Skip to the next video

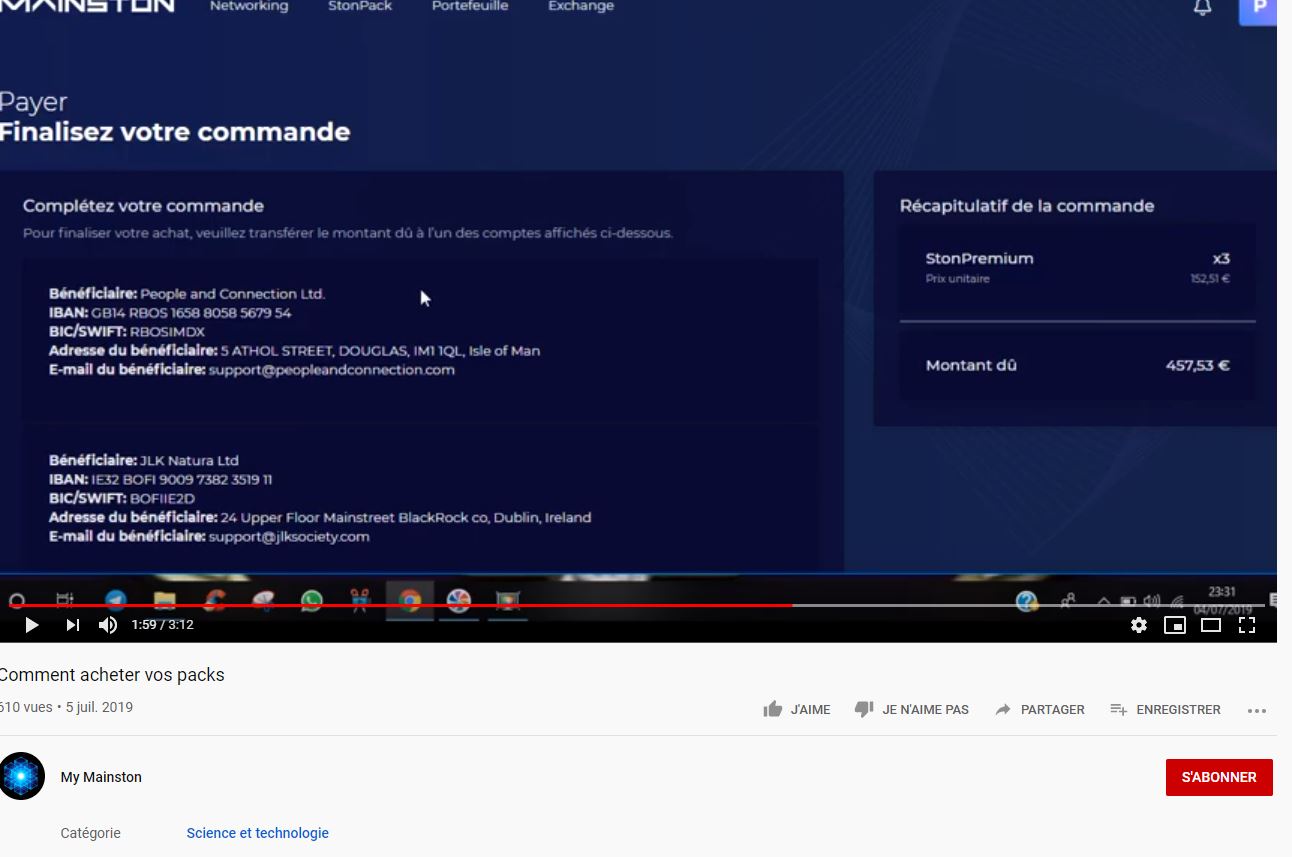(x=72, y=625)
